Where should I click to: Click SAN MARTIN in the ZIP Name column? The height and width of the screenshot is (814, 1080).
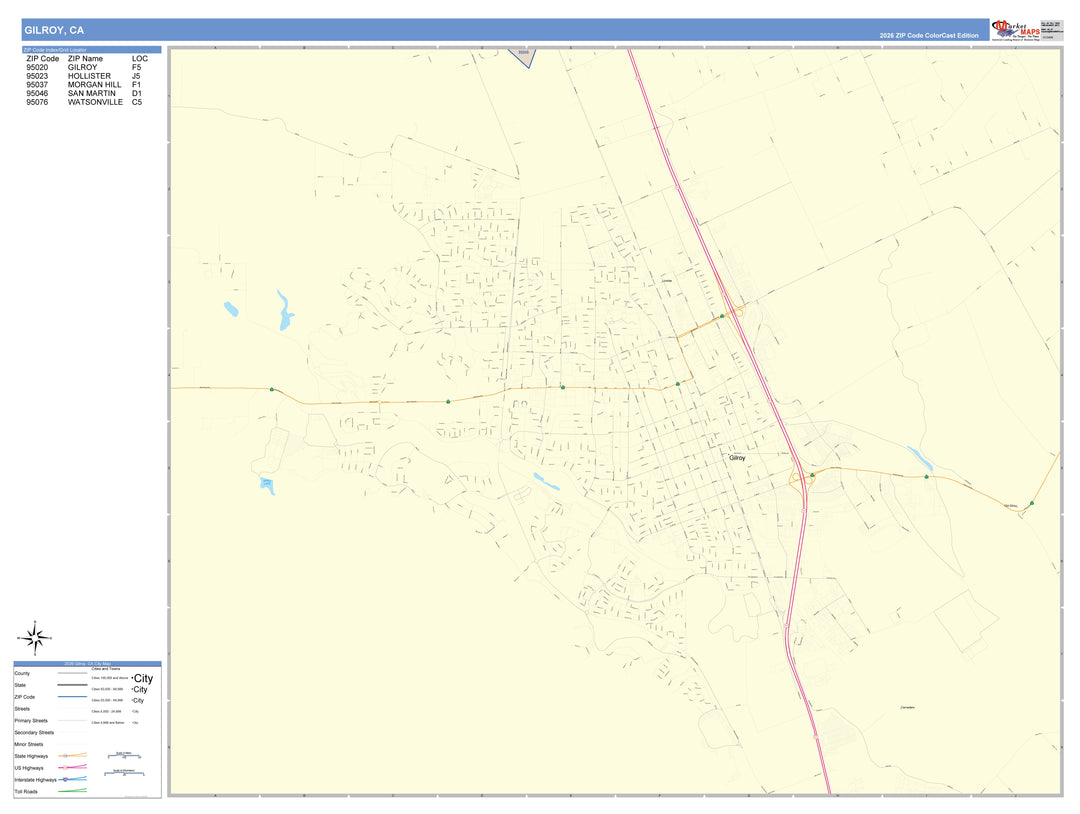(92, 94)
